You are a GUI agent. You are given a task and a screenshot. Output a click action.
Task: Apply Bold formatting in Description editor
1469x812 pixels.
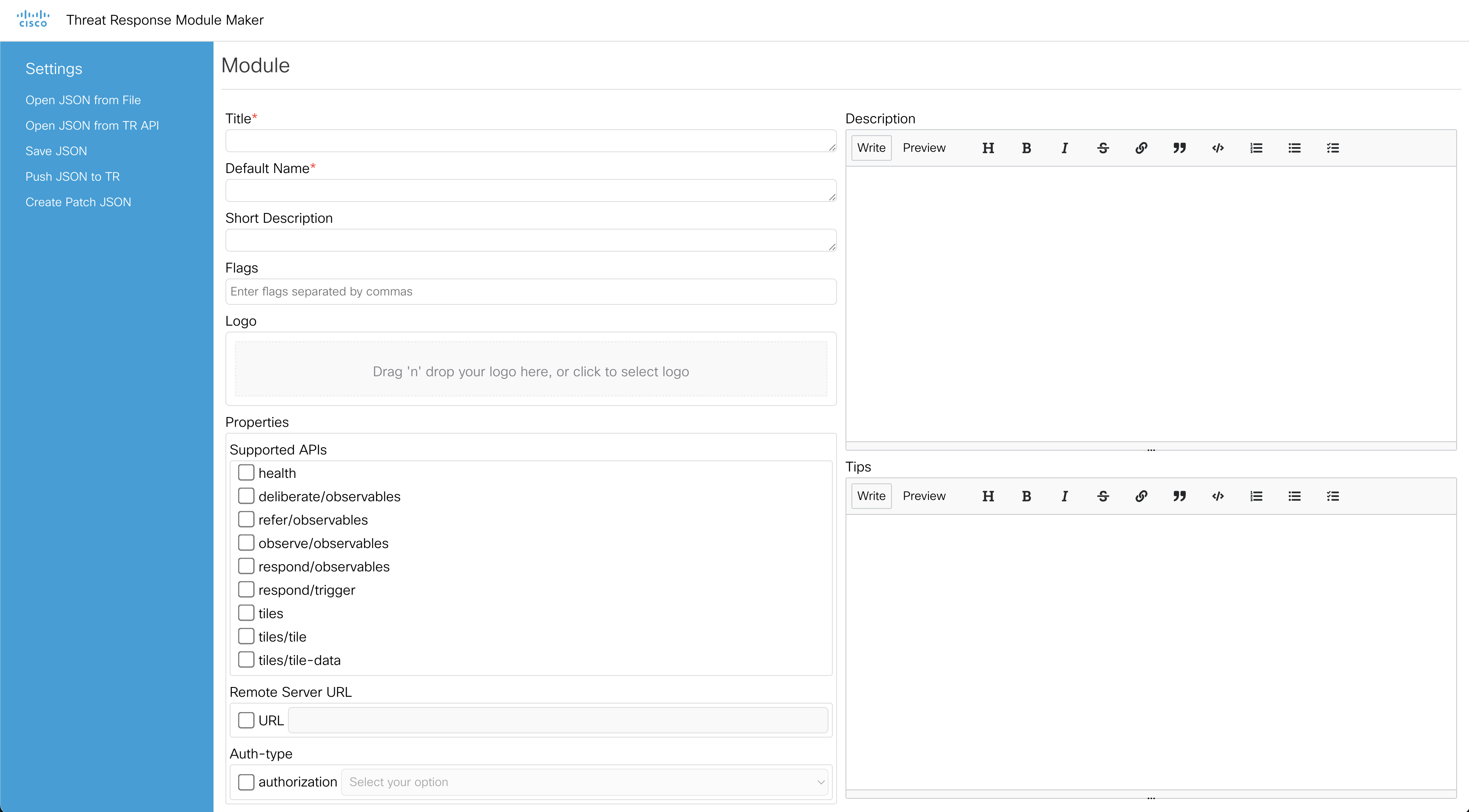point(1026,148)
